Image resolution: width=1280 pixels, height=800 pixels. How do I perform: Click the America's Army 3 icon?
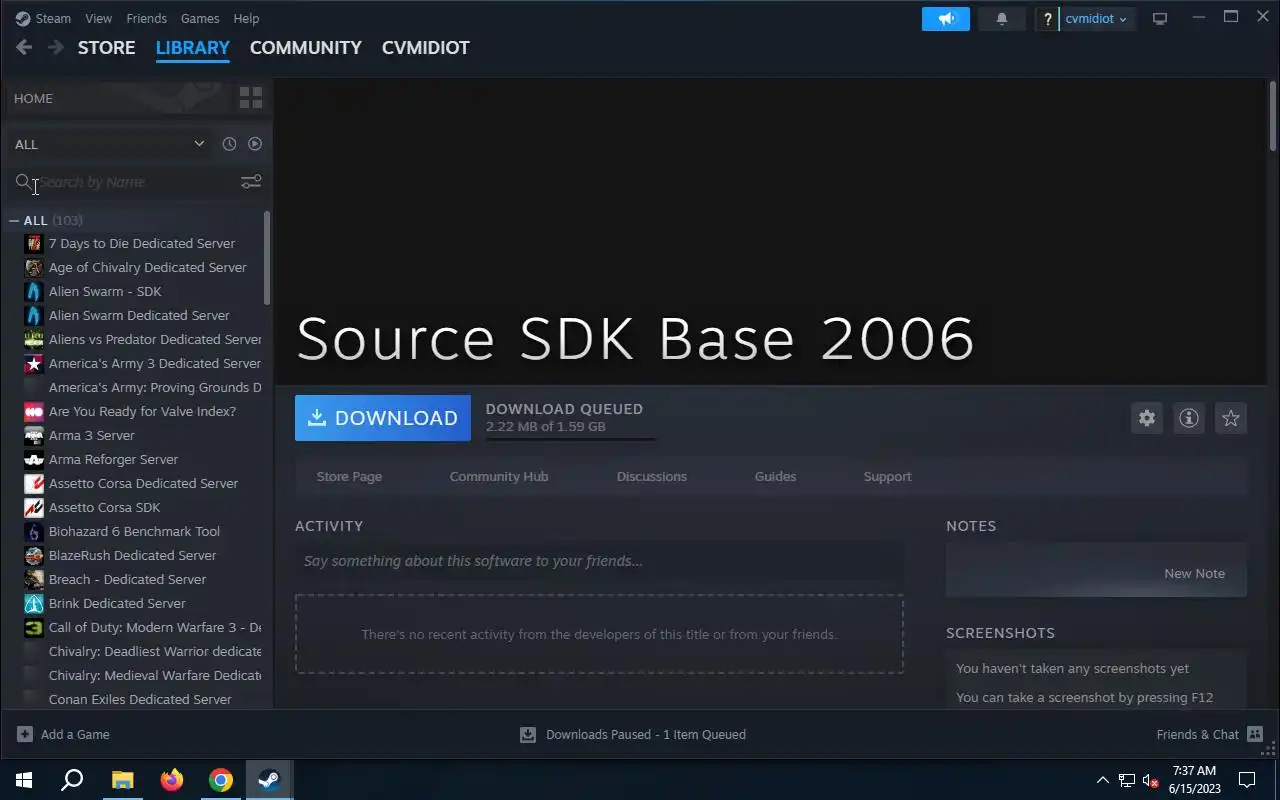click(x=33, y=363)
